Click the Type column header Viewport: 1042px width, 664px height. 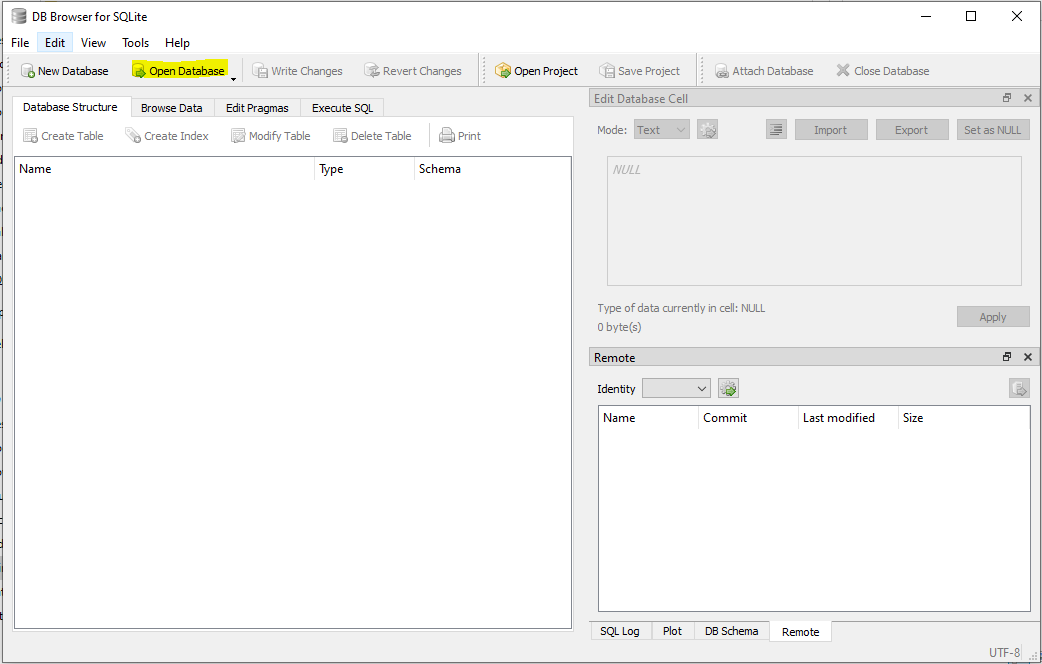[x=364, y=169]
